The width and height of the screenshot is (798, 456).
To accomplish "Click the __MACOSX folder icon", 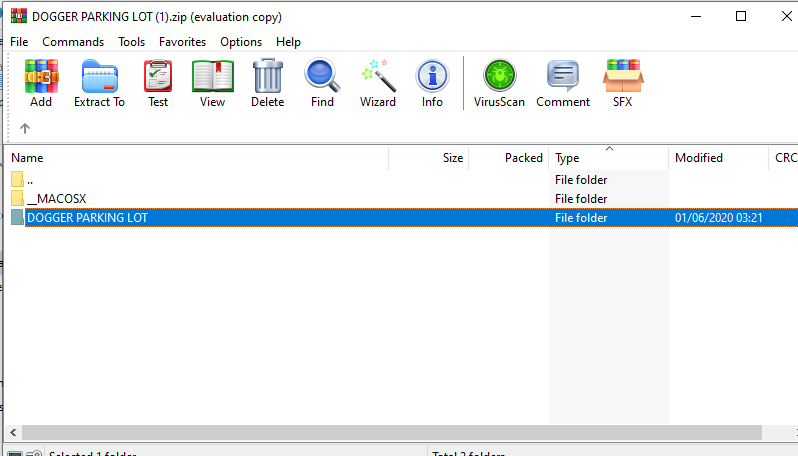I will [17, 198].
